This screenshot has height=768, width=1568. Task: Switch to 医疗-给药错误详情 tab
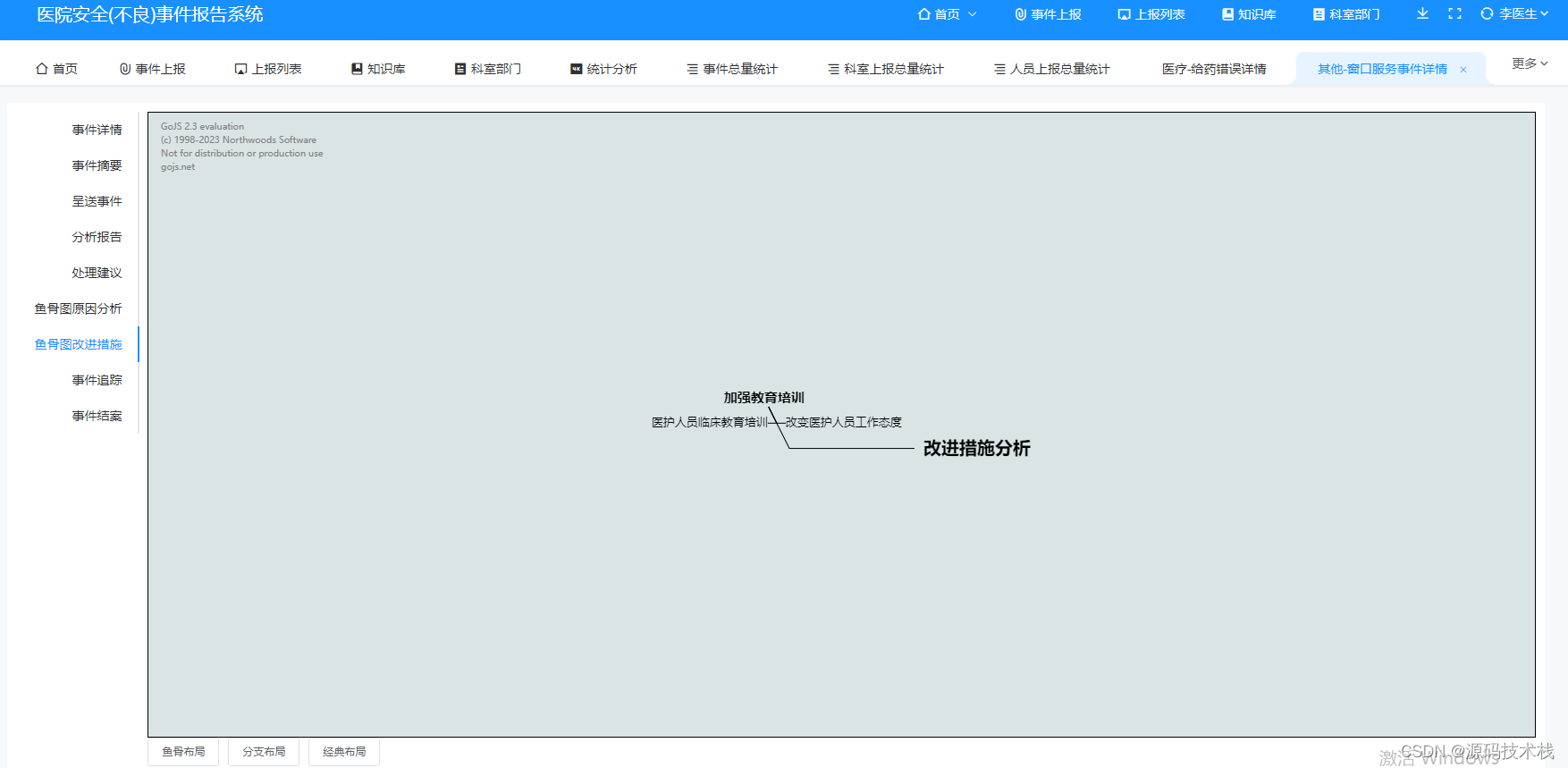click(1214, 69)
